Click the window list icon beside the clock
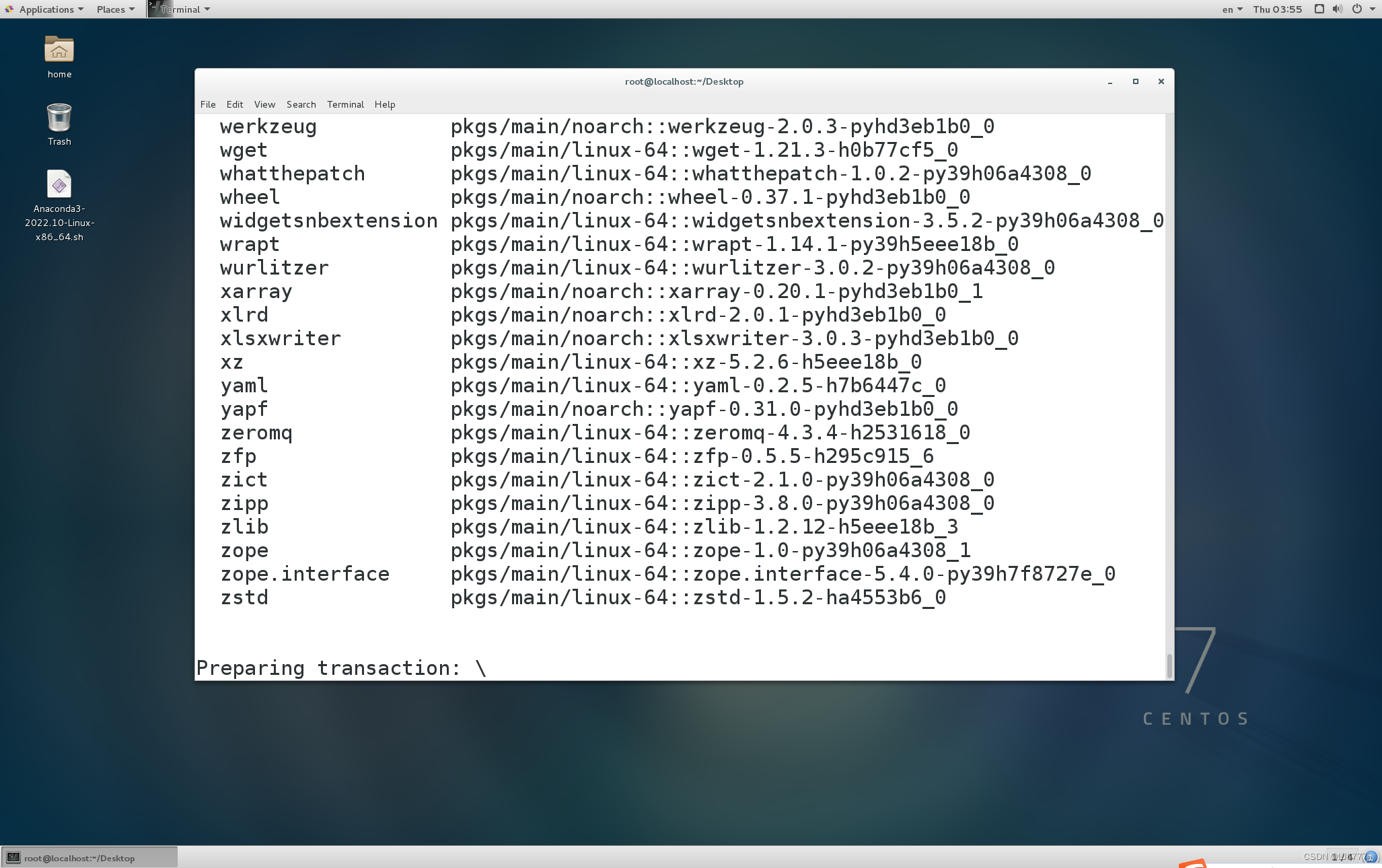The width and height of the screenshot is (1382, 868). coord(1319,9)
